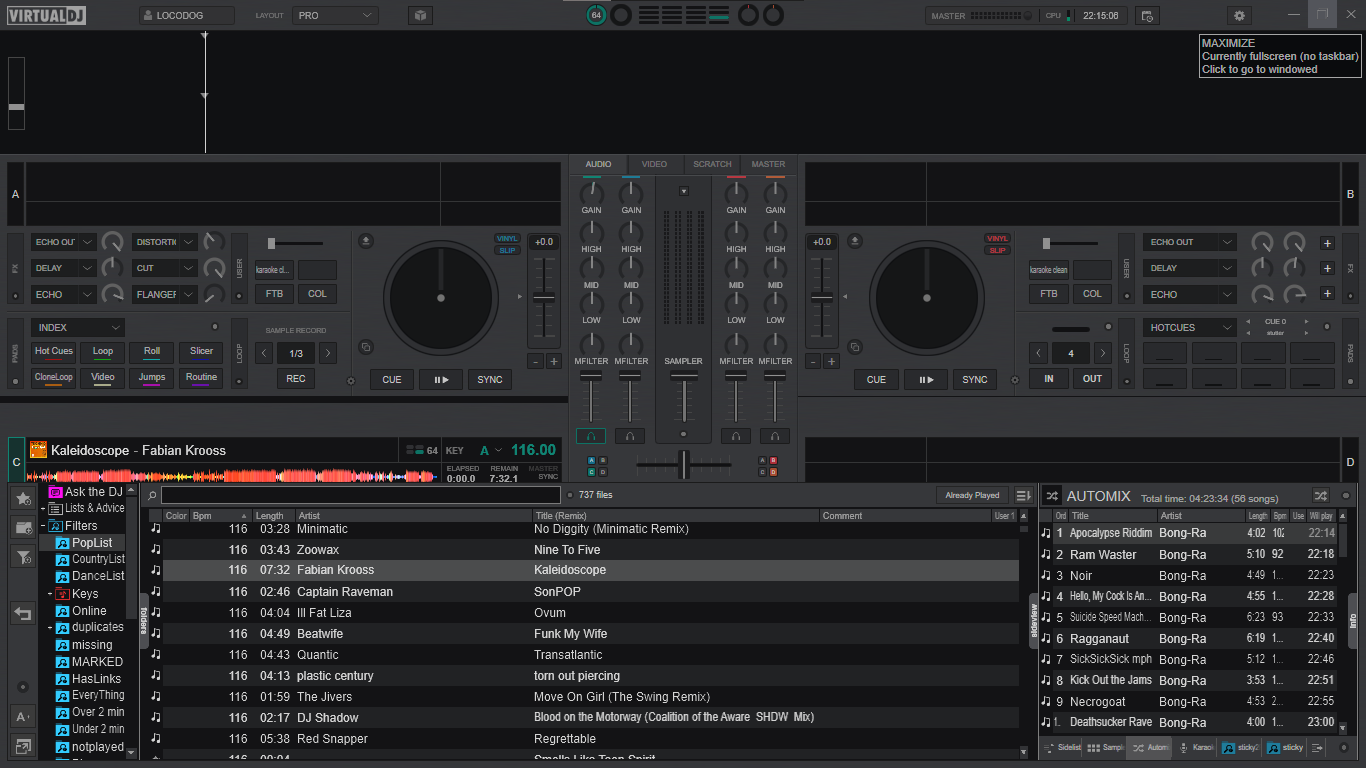Open the Sampler sideview tab

tap(1105, 748)
